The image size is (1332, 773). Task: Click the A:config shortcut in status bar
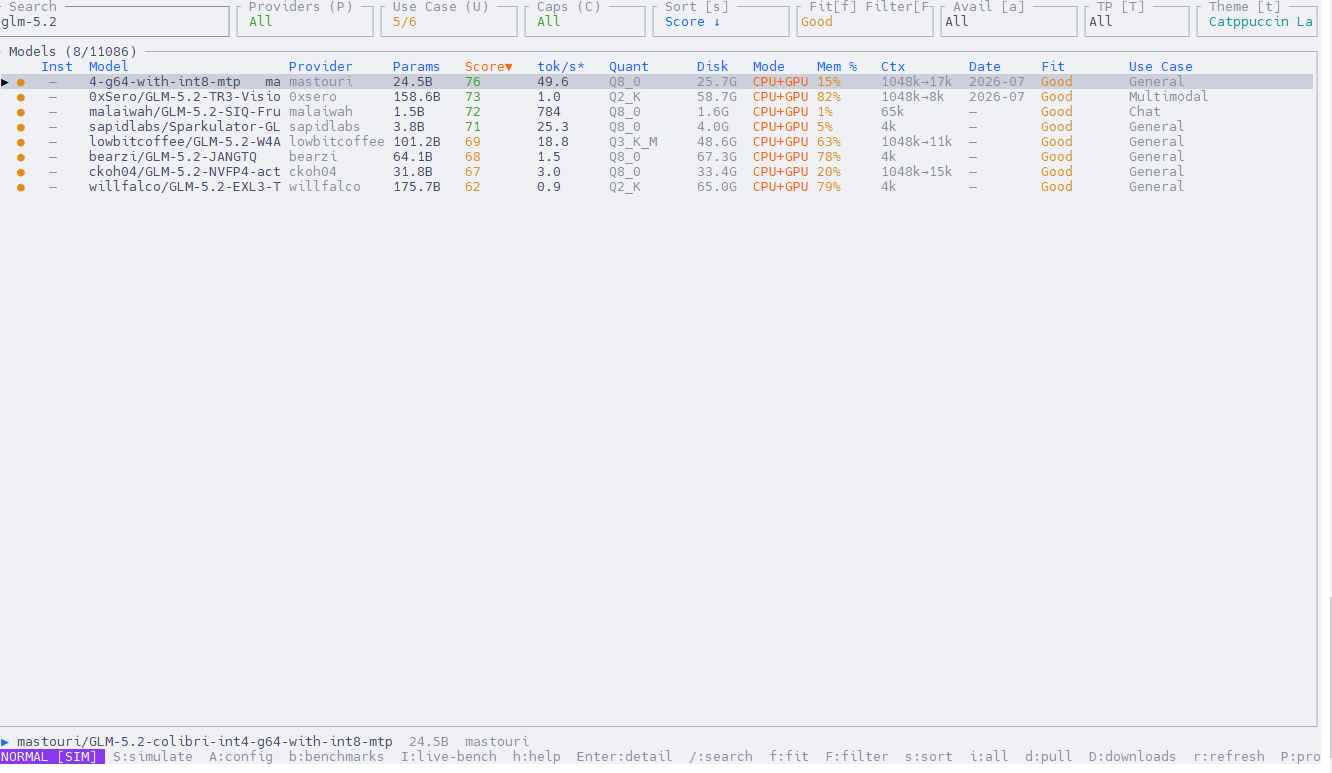[x=241, y=757]
